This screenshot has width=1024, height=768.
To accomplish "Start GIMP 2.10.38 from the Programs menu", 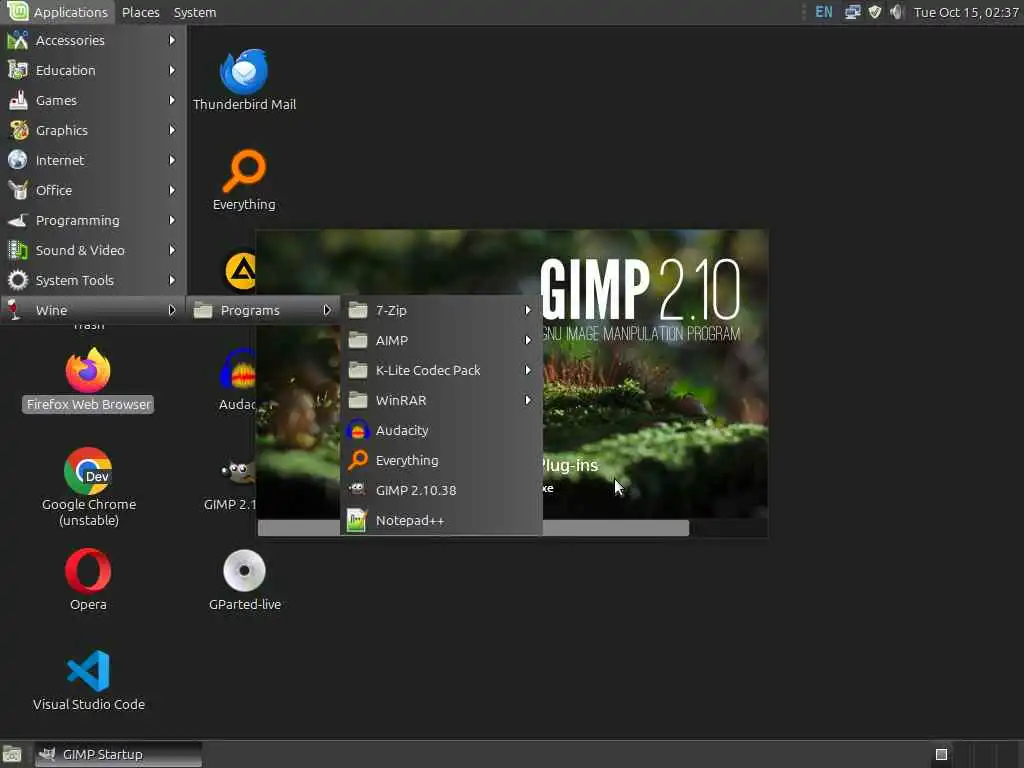I will pos(441,490).
